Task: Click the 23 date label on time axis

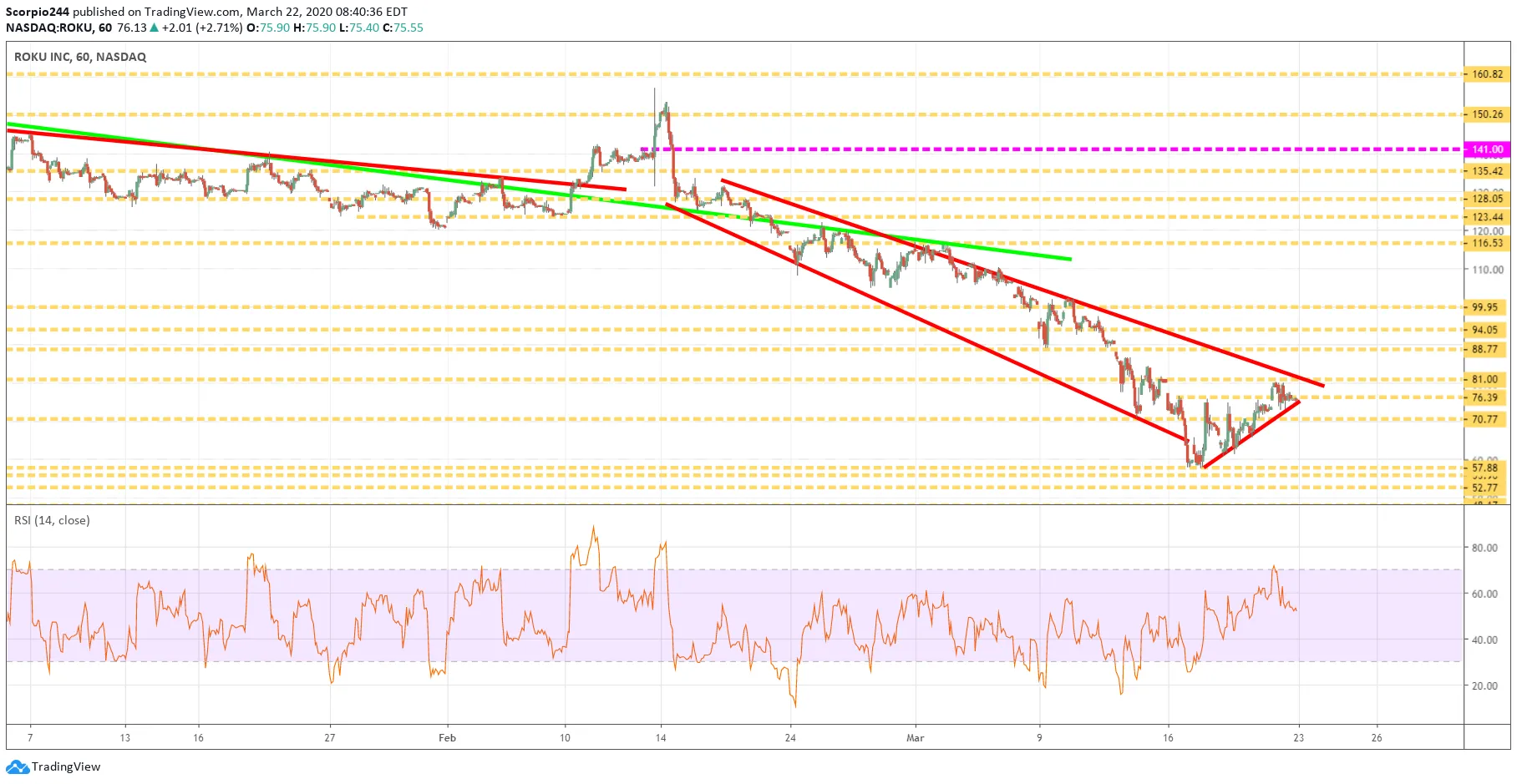Action: [x=1298, y=737]
